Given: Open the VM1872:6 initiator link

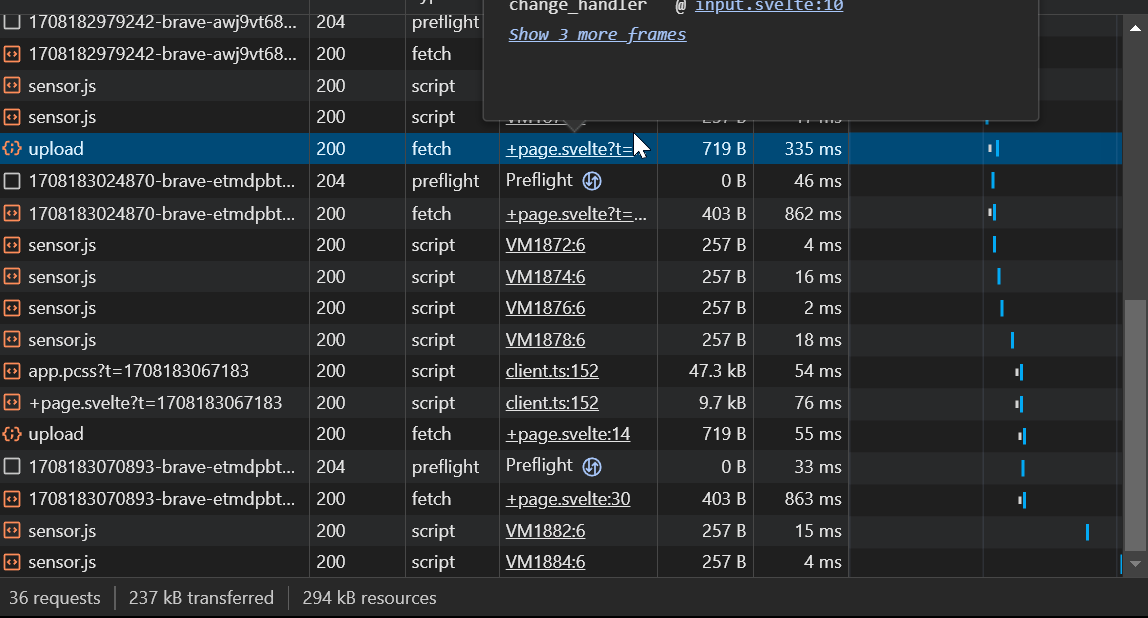Looking at the screenshot, I should [545, 245].
